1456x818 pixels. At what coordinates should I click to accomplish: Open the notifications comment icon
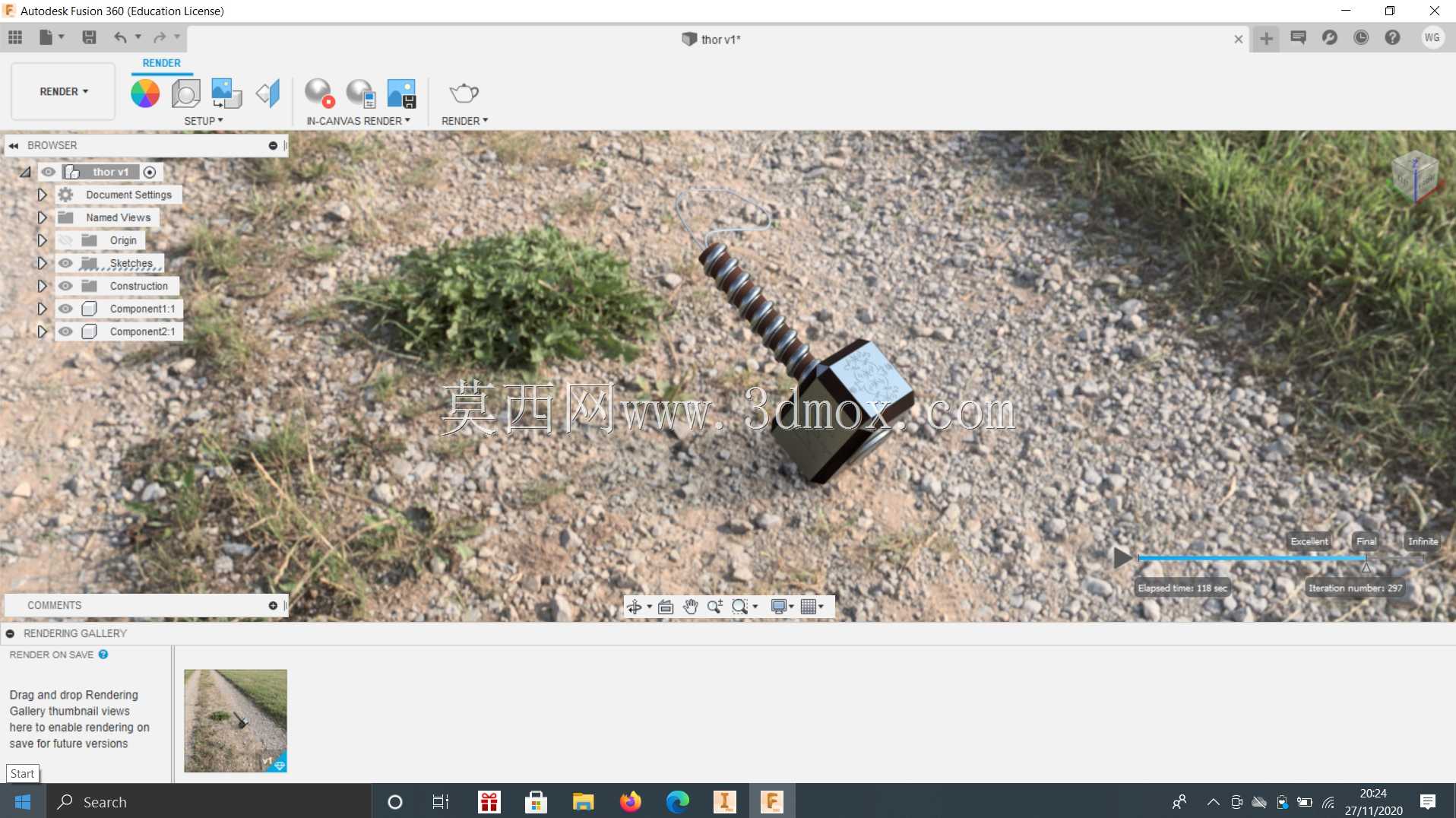(x=1298, y=37)
